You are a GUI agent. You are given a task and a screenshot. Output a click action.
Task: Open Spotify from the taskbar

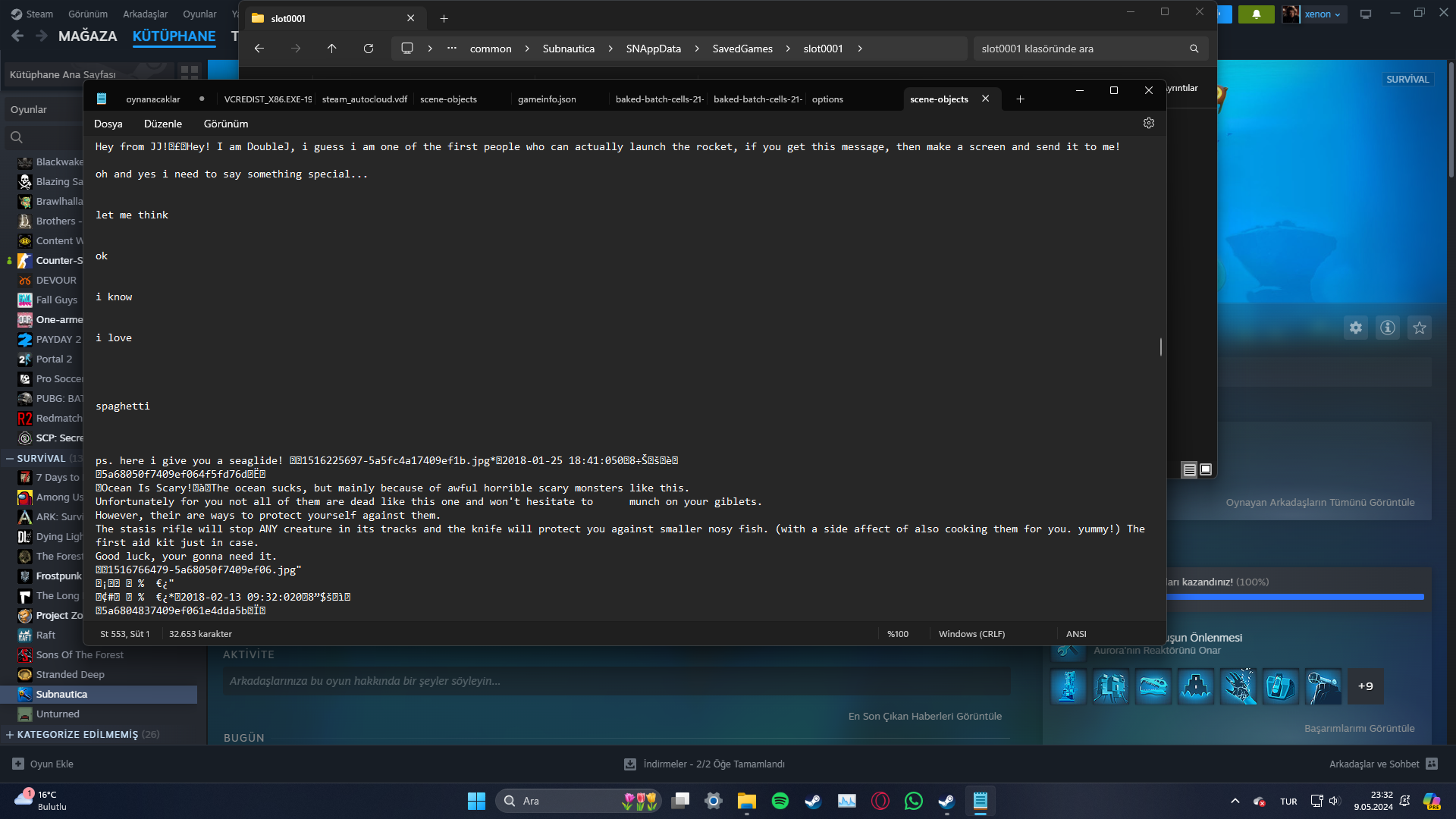click(780, 801)
